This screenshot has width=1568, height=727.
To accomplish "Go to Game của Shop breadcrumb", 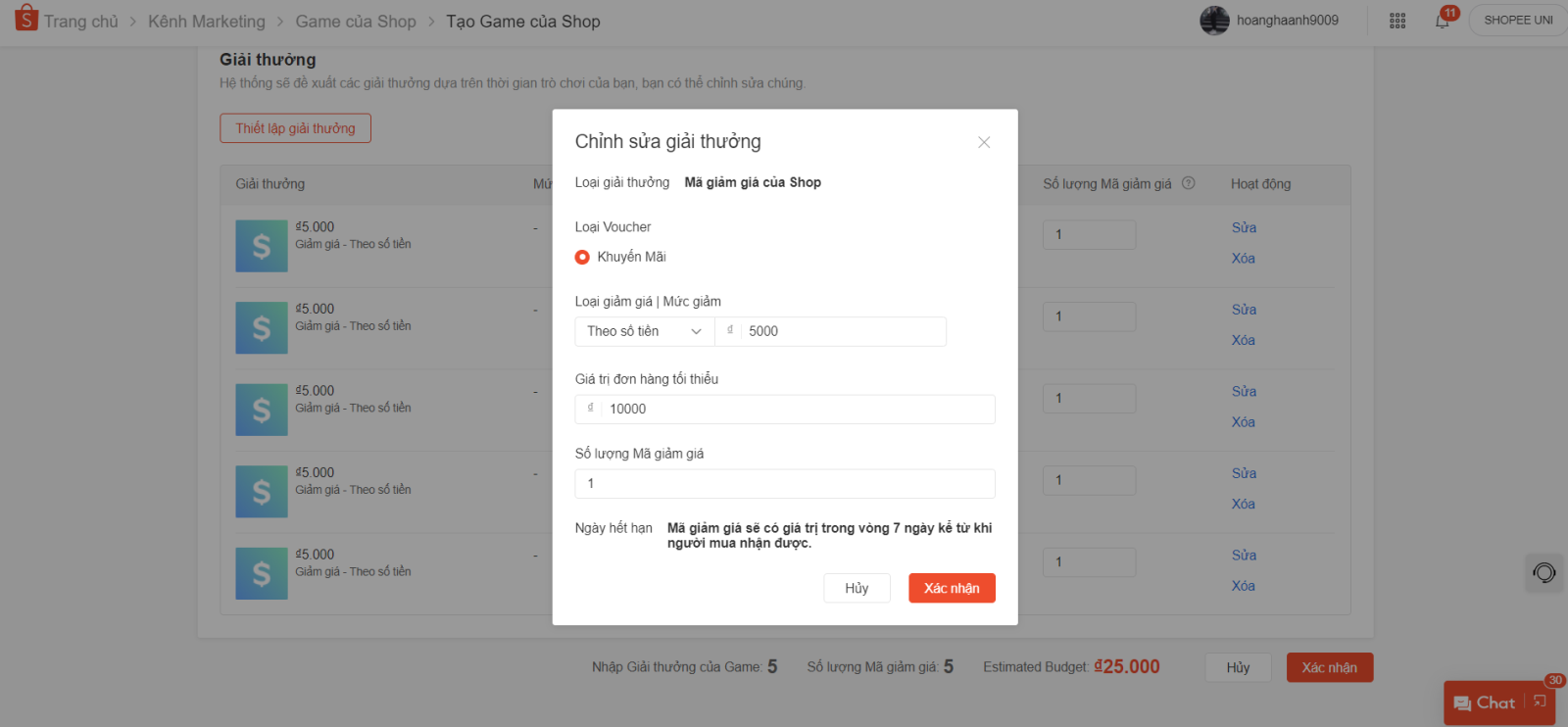I will (x=356, y=22).
